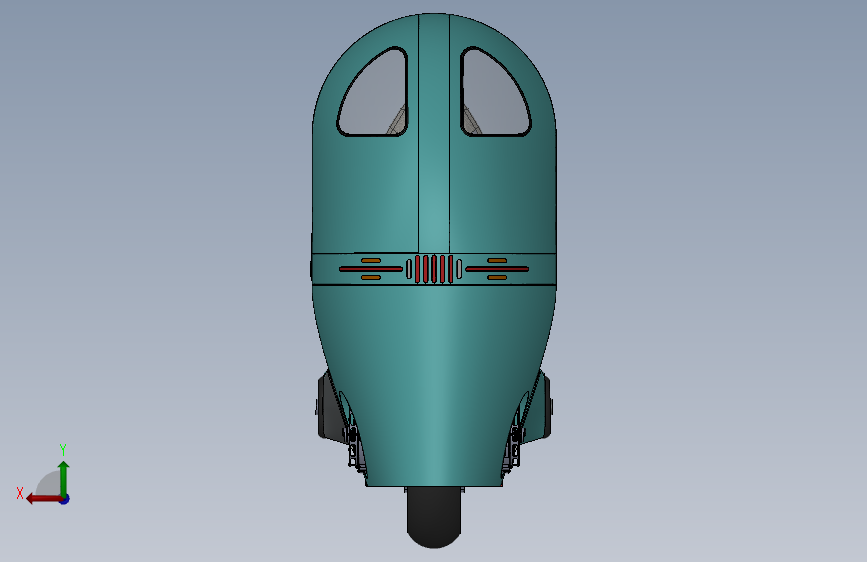Image resolution: width=867 pixels, height=562 pixels.
Task: Select the lower right orange indicator light
Action: coord(497,278)
